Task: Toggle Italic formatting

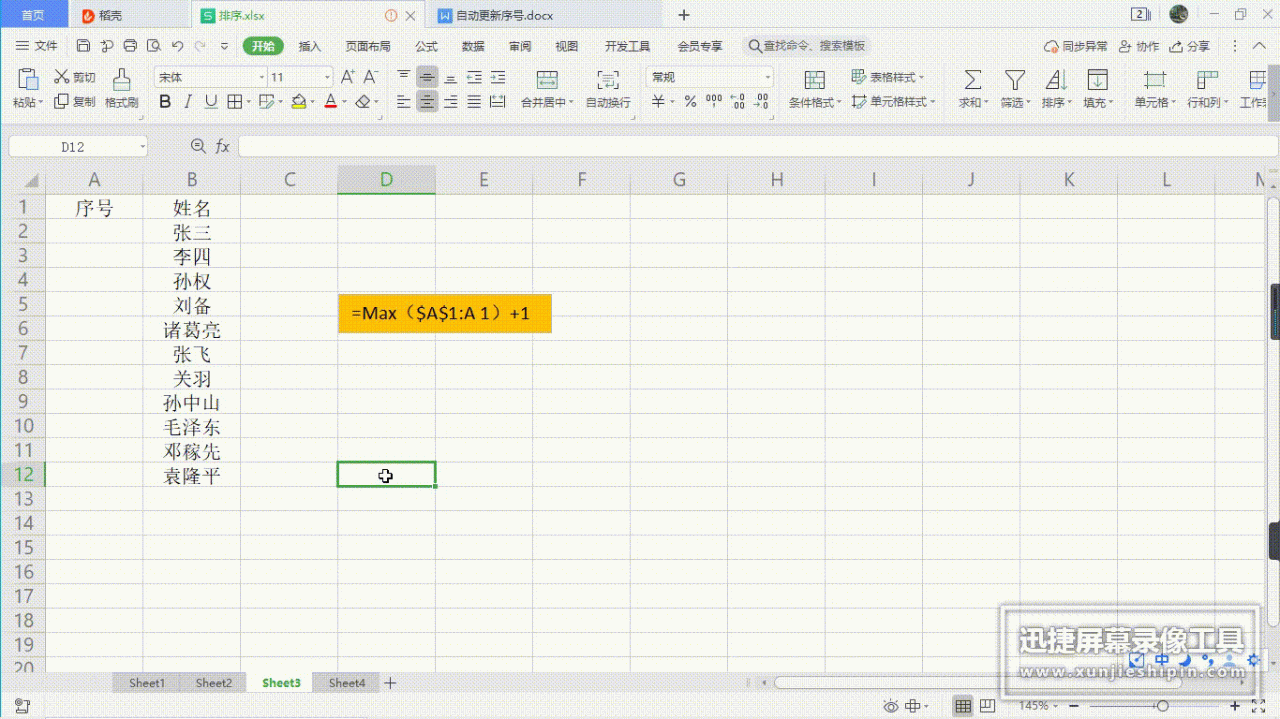Action: [x=189, y=102]
